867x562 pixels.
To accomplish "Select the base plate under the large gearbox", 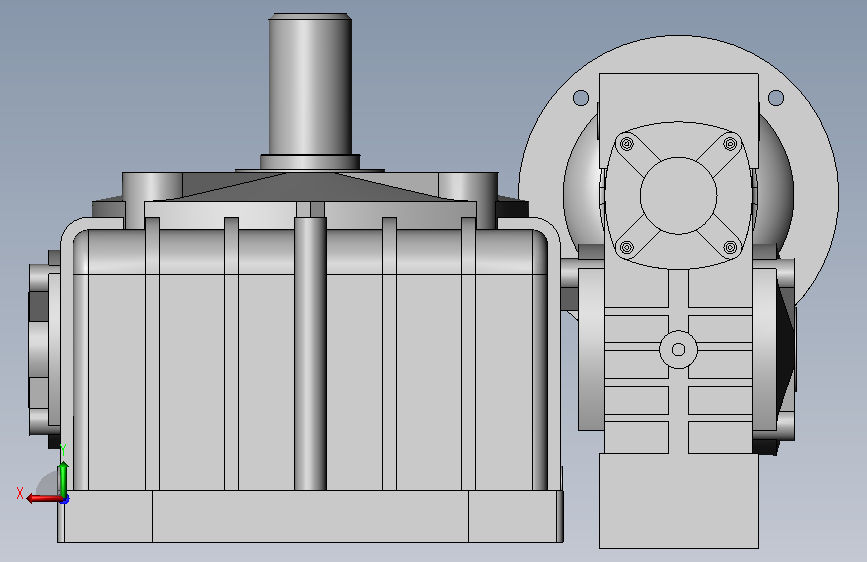I will pyautogui.click(x=310, y=516).
